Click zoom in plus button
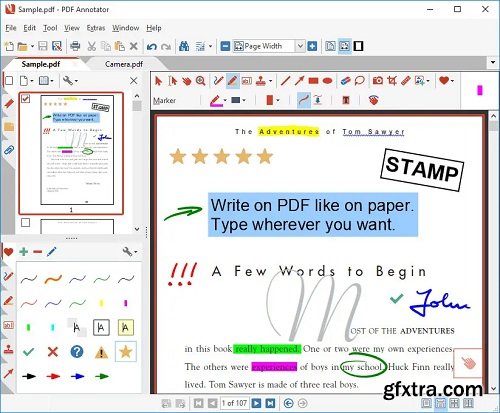The width and height of the screenshot is (500, 413). [312, 46]
